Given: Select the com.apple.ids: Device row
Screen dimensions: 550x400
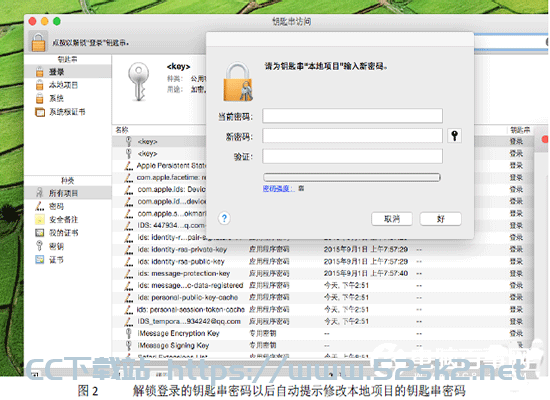Looking at the screenshot, I should [323, 189].
